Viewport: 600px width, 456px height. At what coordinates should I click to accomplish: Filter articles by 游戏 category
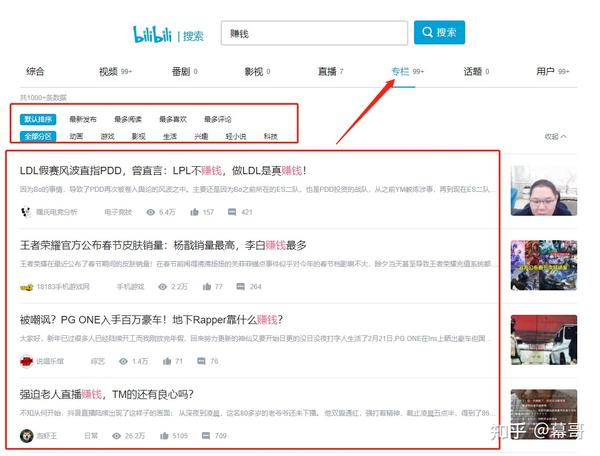(108, 136)
